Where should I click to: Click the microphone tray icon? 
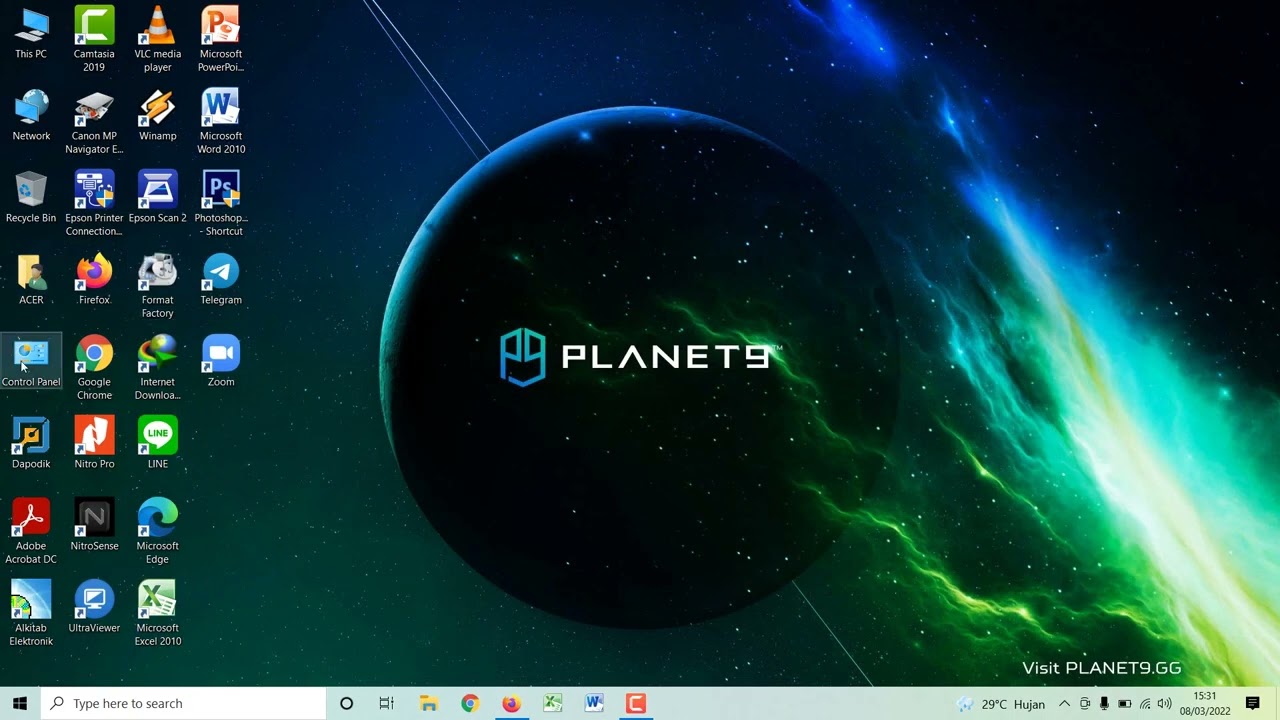(x=1104, y=704)
